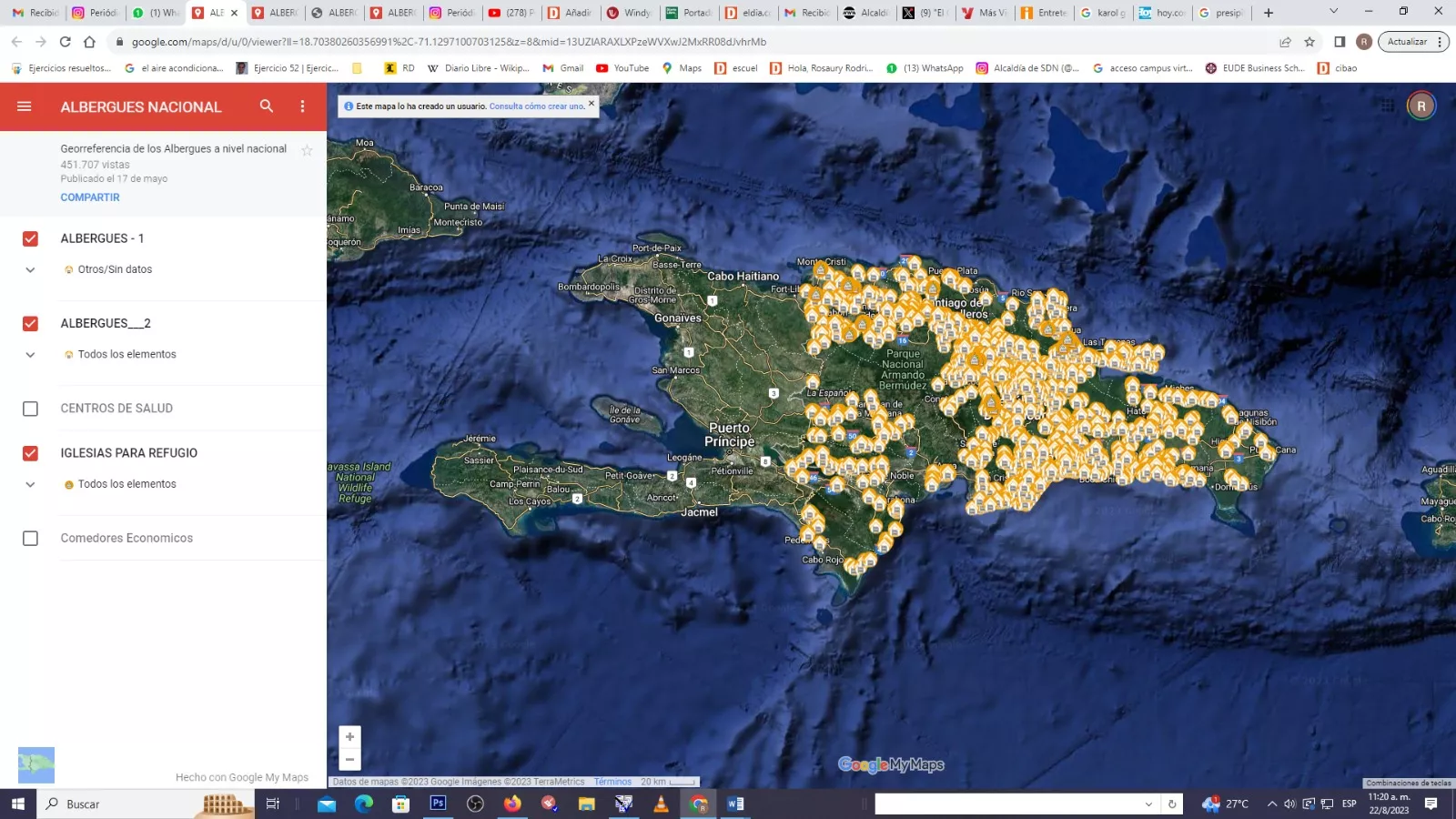The height and width of the screenshot is (819, 1456).
Task: Open the Maps bookmark
Action: pos(682,68)
